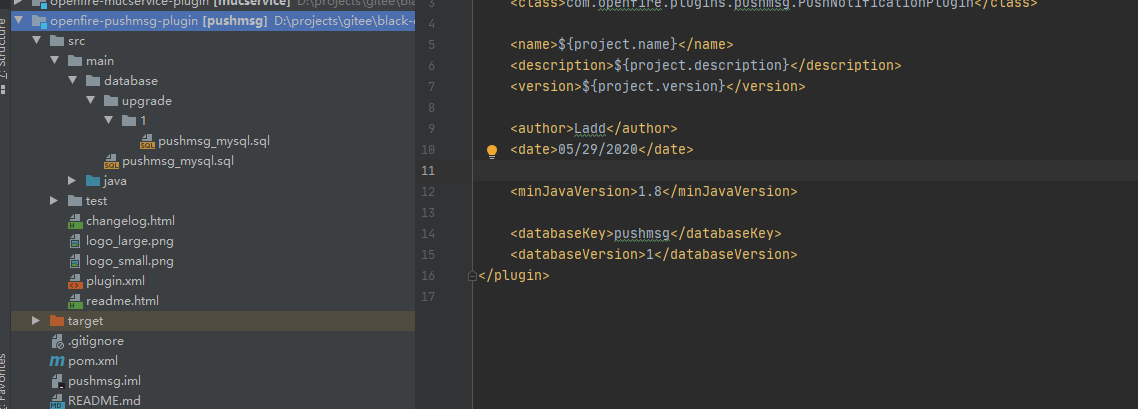The image size is (1138, 409).
Task: Expand the java folder arrow
Action: [72, 181]
